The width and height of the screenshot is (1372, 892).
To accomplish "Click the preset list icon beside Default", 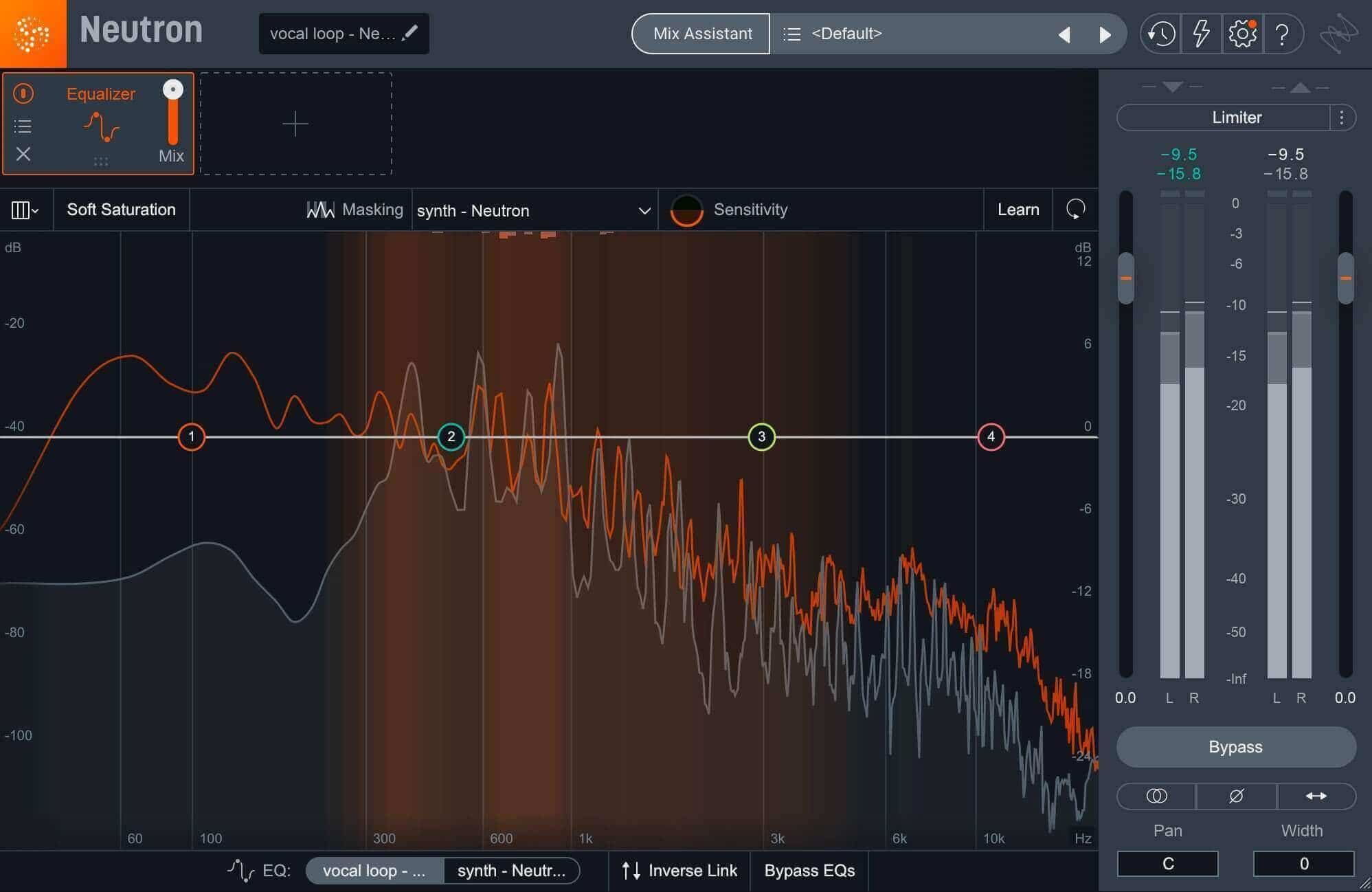I will (792, 34).
